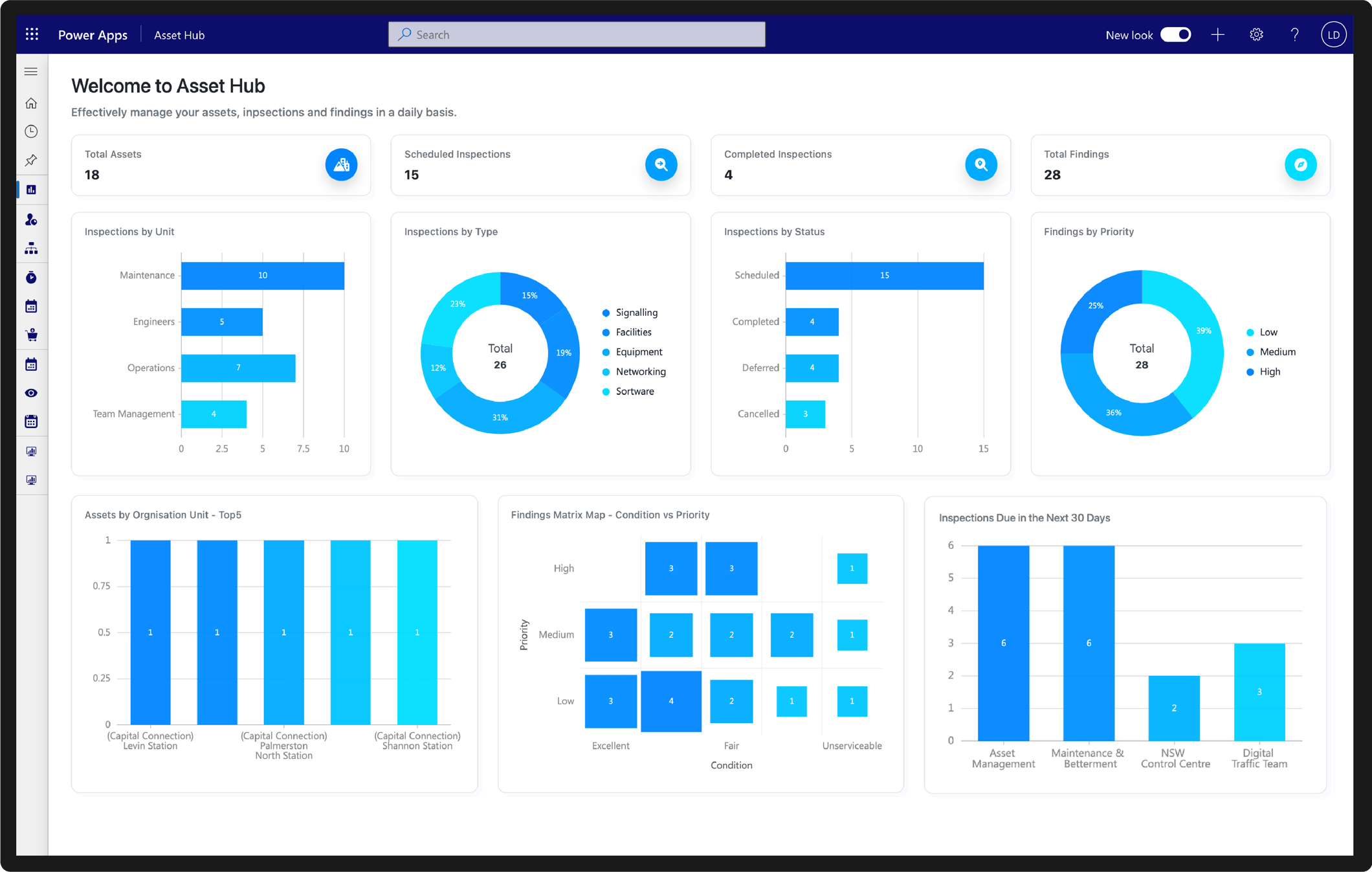
Task: Toggle the Medium legend in Findings by Priority
Action: pos(1271,352)
